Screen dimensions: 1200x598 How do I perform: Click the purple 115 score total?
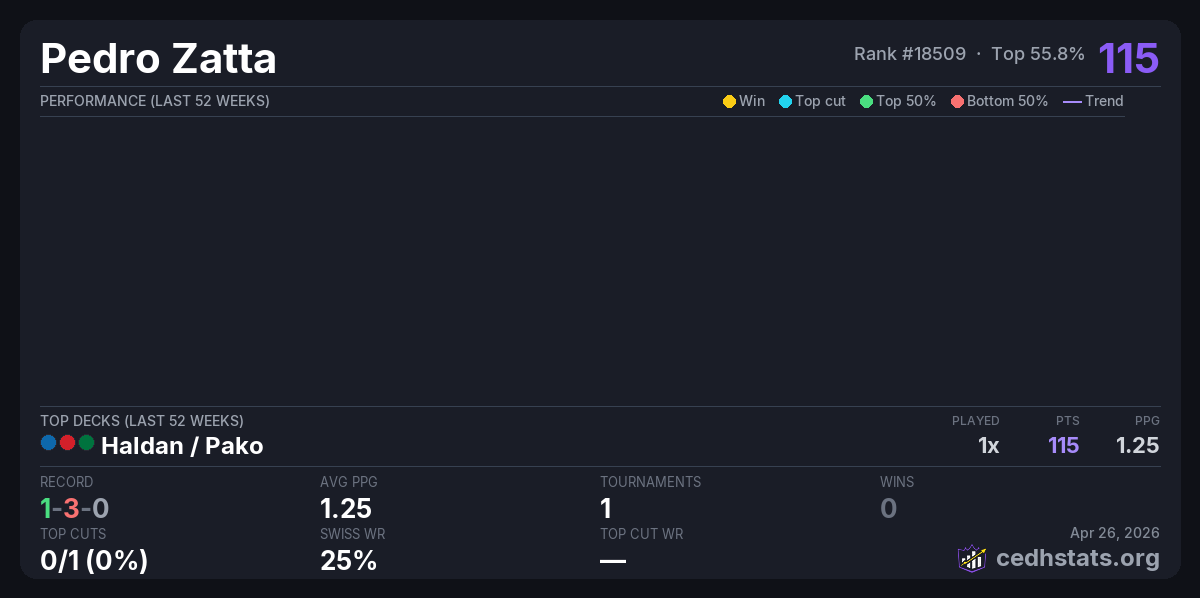(1128, 58)
